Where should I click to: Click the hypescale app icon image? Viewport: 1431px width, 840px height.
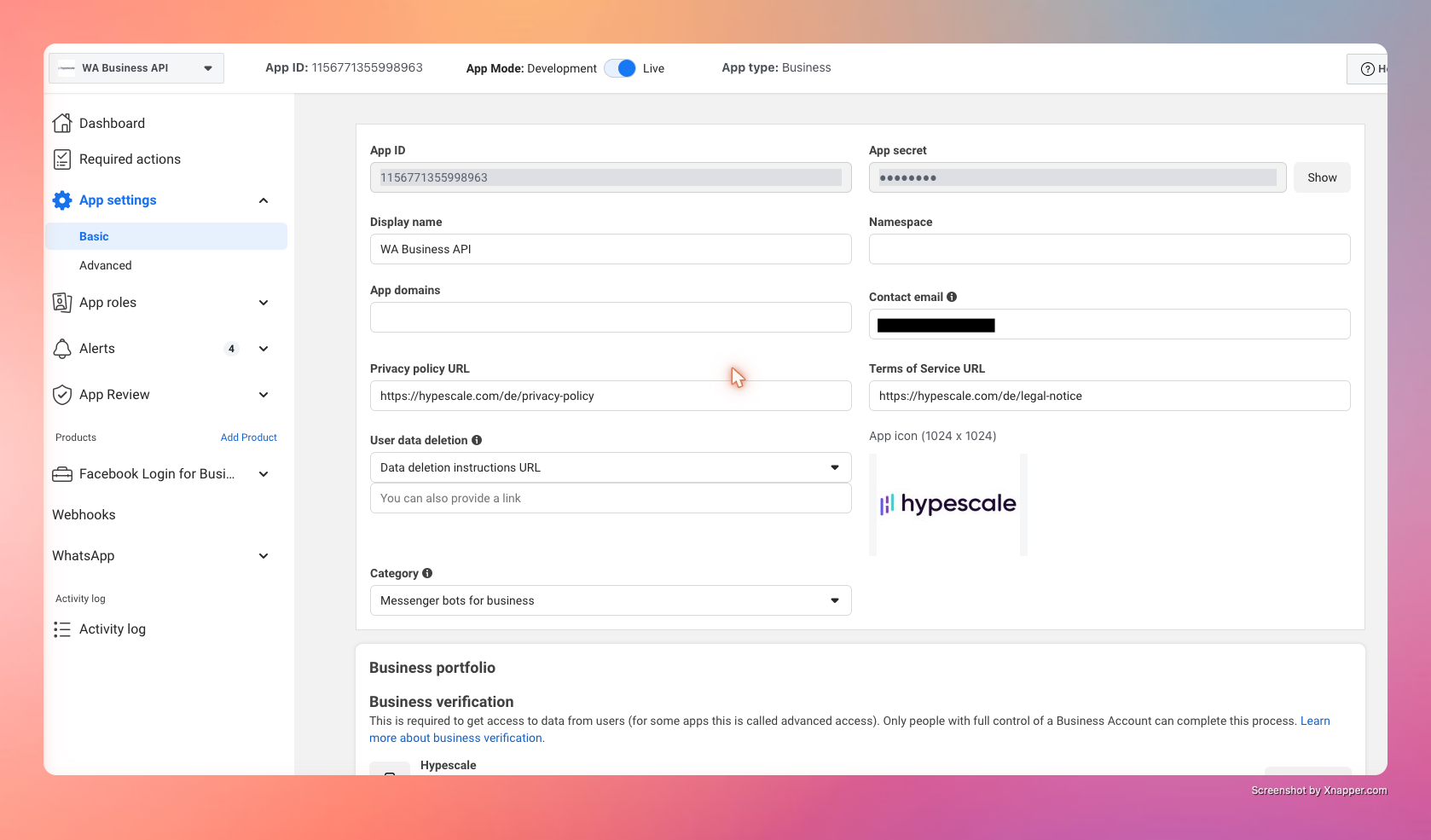[948, 505]
